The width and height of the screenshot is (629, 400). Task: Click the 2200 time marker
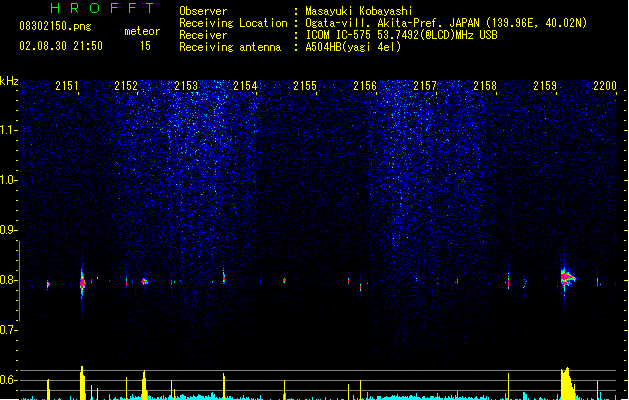(605, 86)
